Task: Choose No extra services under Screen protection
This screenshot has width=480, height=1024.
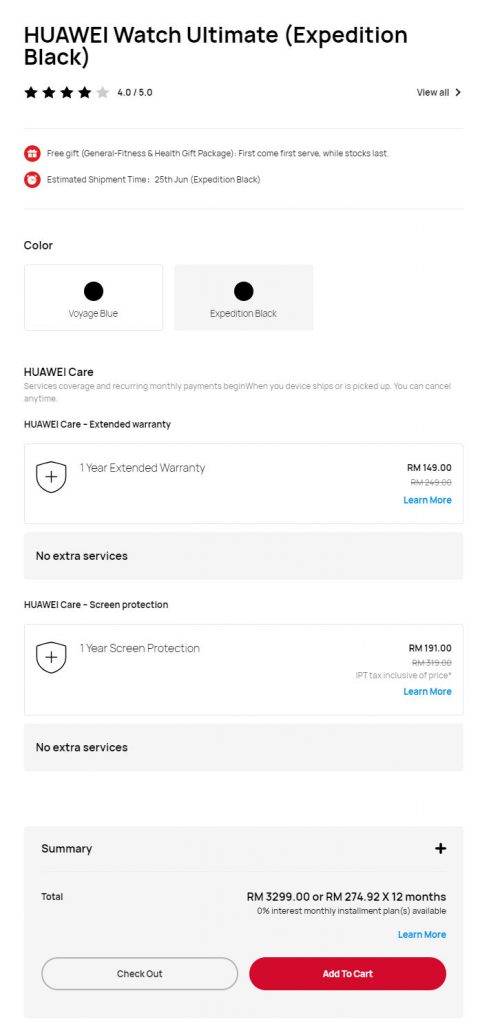Action: [x=244, y=747]
